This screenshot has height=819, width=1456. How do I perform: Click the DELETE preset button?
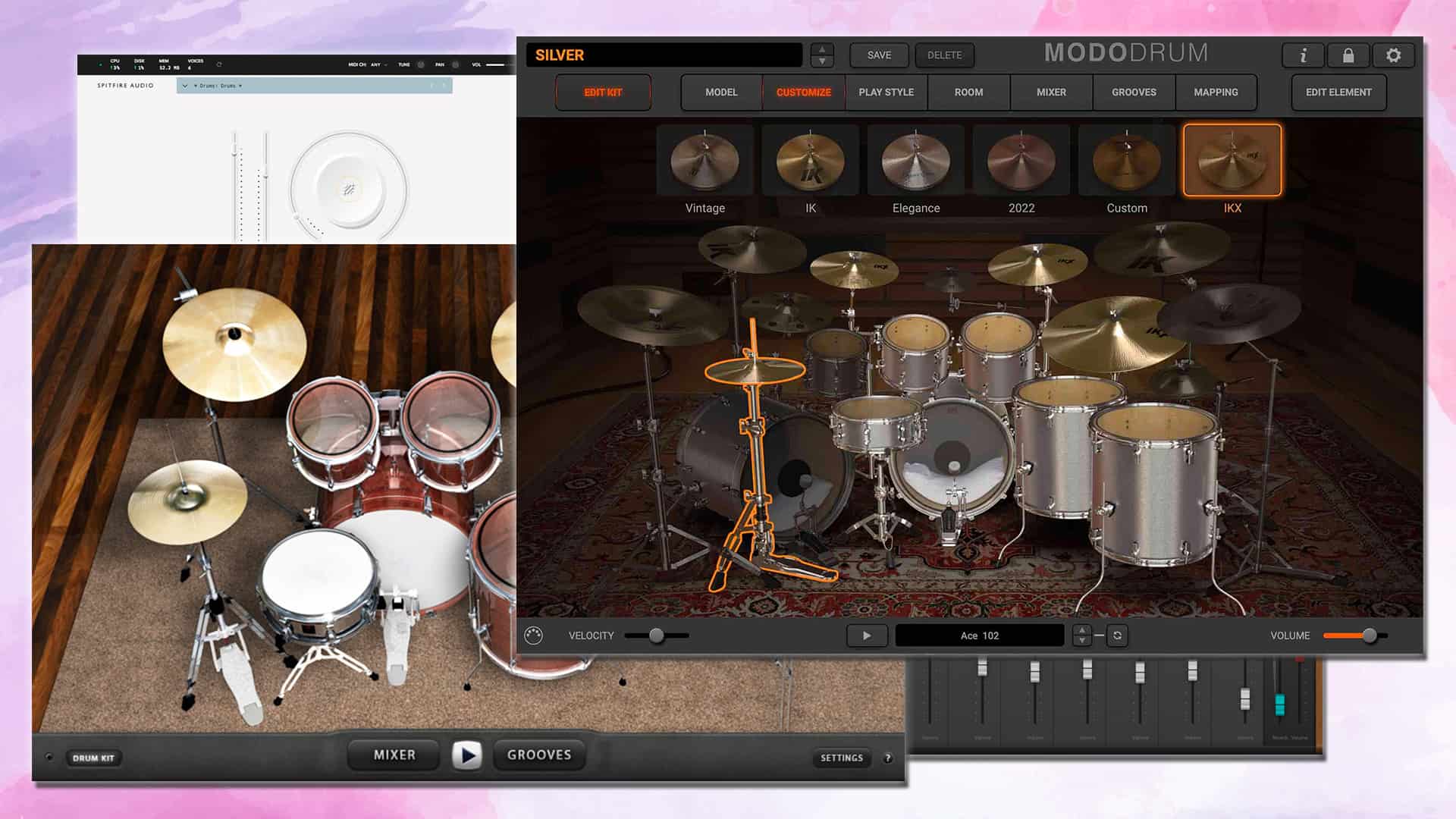coord(944,55)
